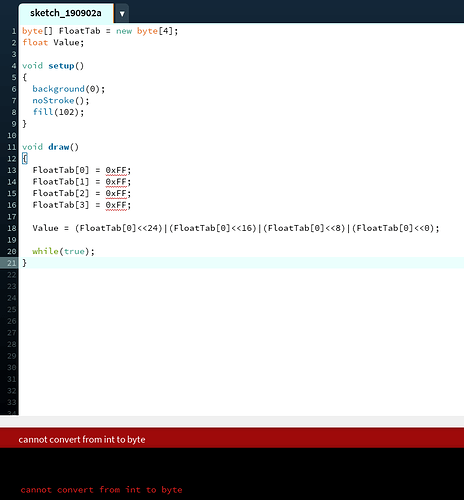The height and width of the screenshot is (500, 464).
Task: Click line 1 byte[] FloatTab declaration
Action: point(100,31)
